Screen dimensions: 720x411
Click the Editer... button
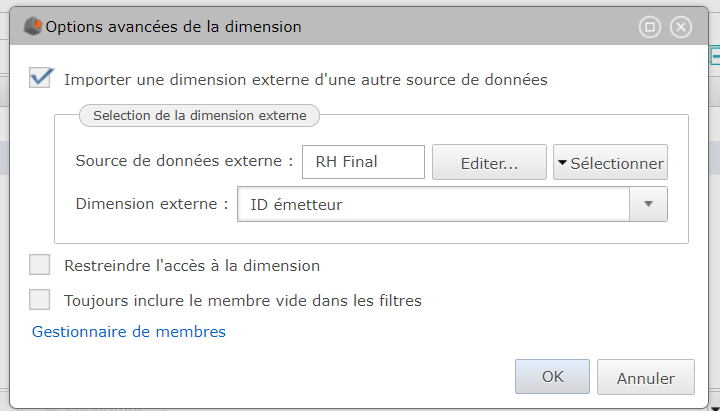(x=489, y=162)
